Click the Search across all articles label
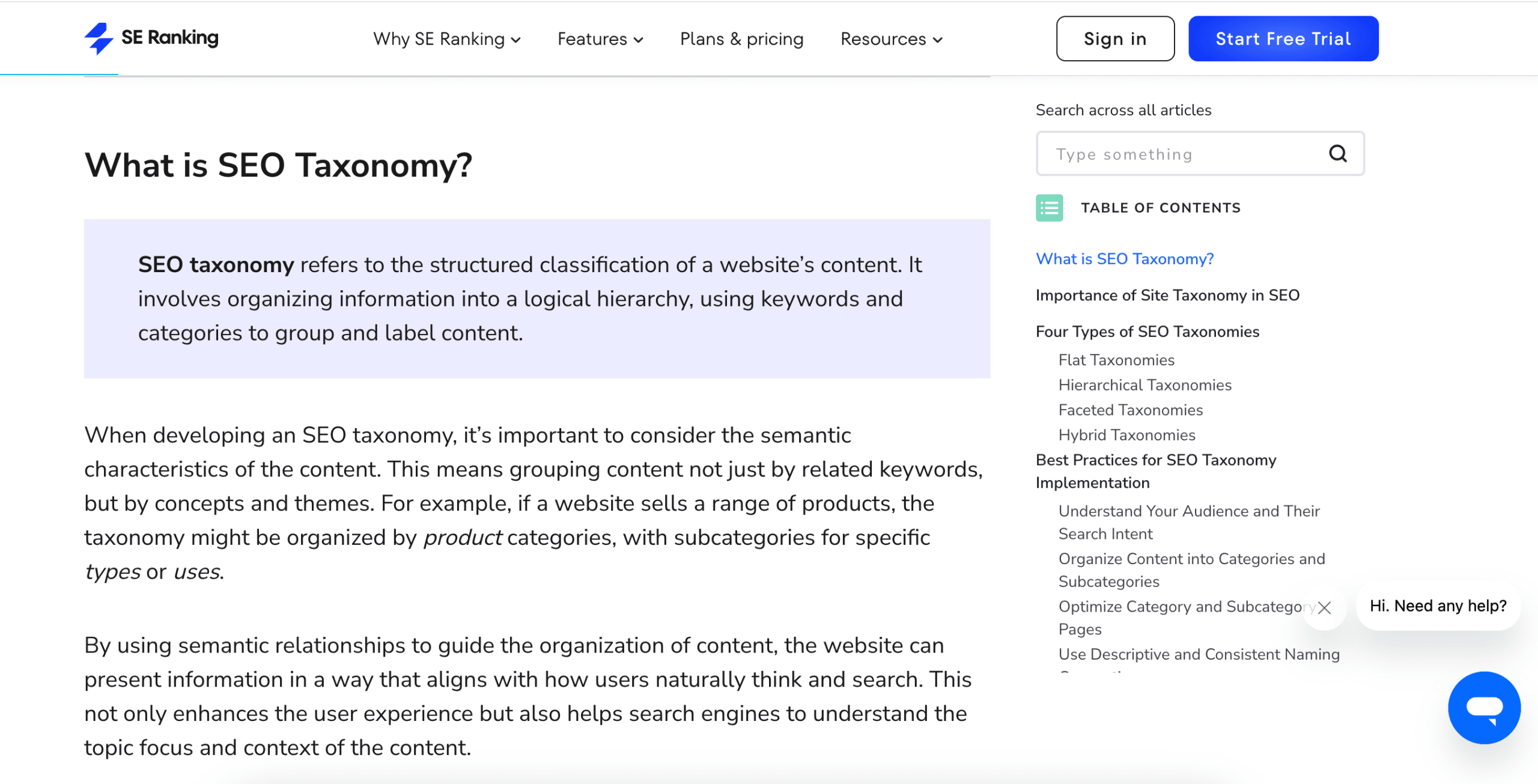 (x=1123, y=110)
